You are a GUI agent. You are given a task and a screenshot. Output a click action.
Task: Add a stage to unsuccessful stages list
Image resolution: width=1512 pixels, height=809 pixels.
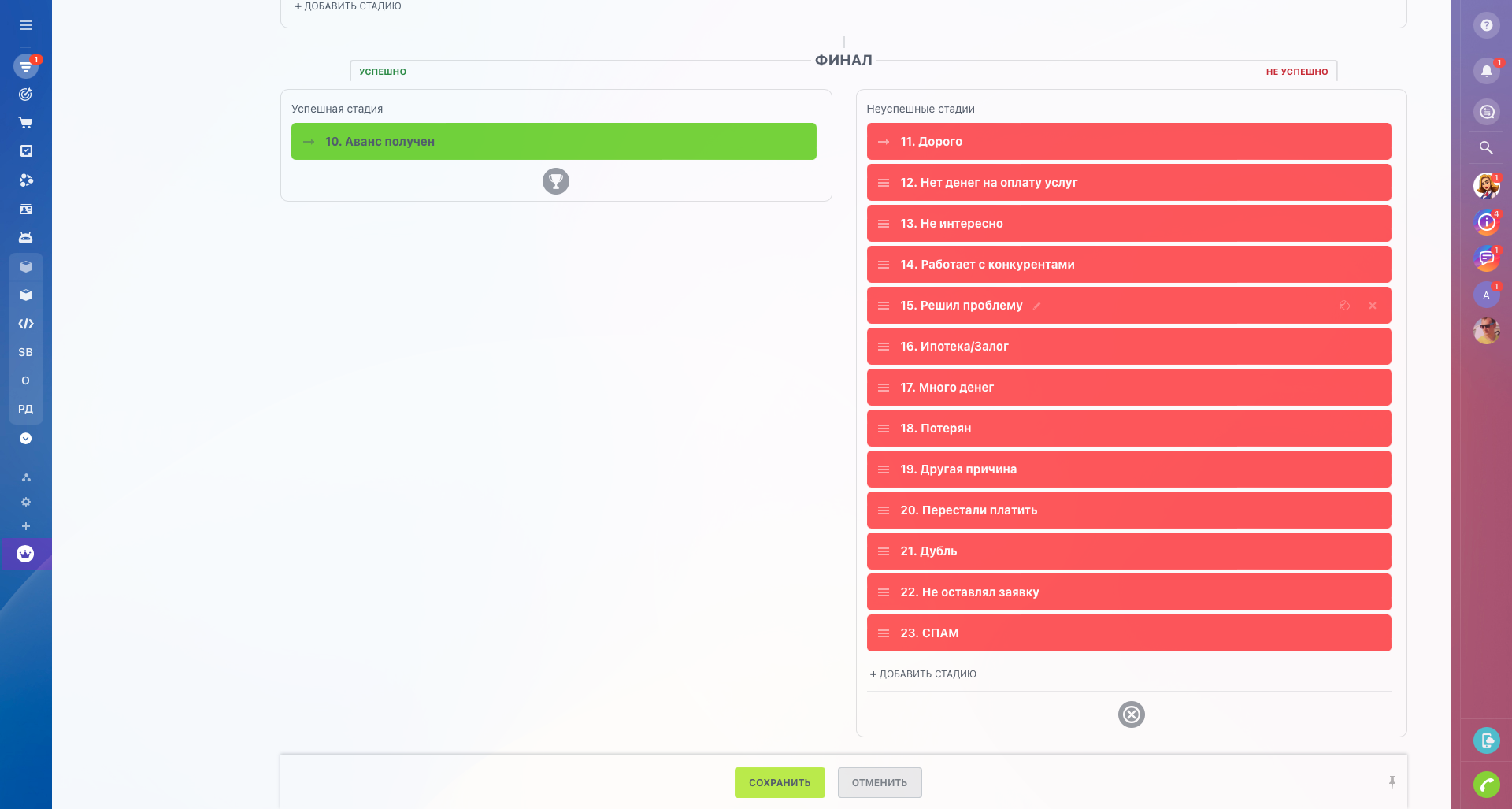pyautogui.click(x=923, y=674)
